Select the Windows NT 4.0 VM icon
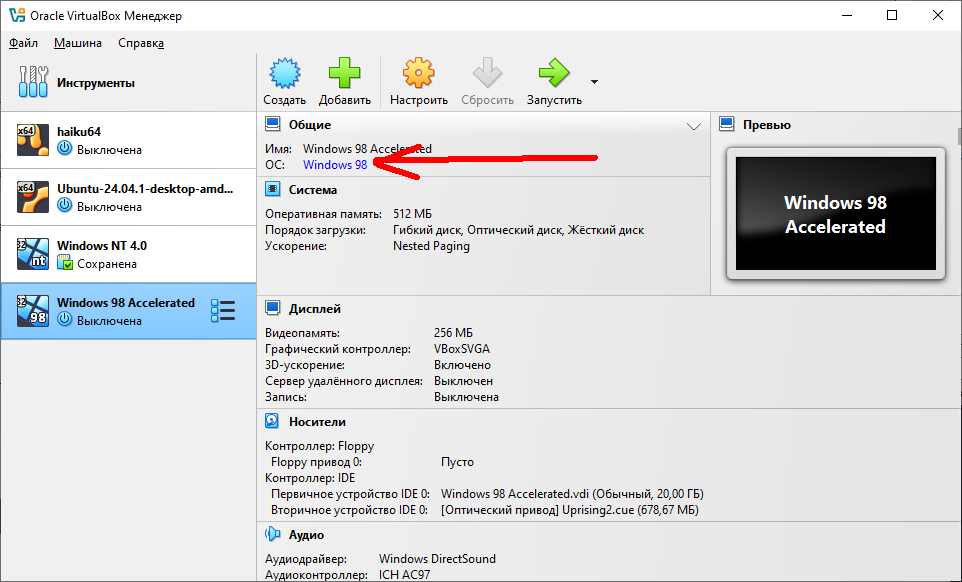 pyautogui.click(x=33, y=254)
